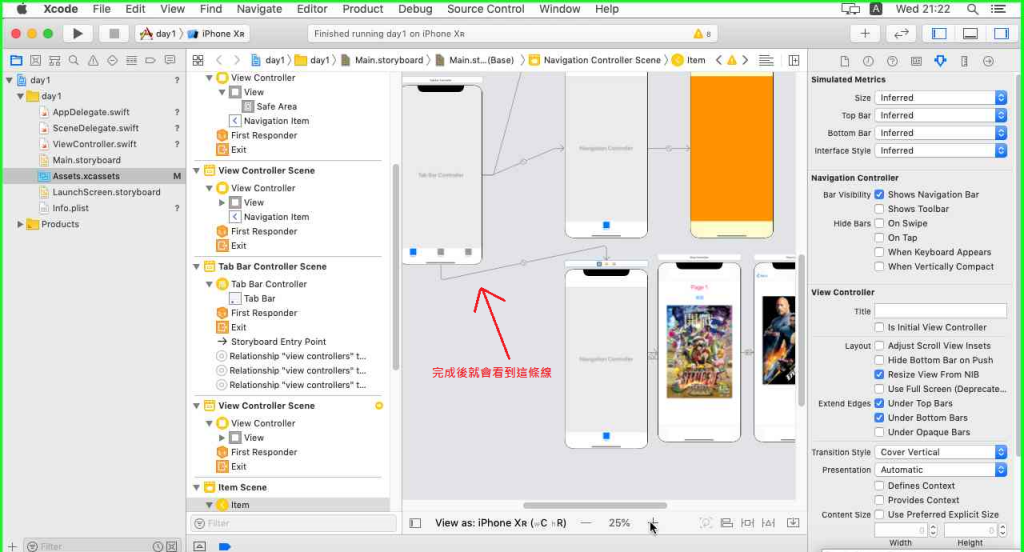Open the Source Control menu
Viewport: 1024px width, 552px height.
(x=485, y=9)
